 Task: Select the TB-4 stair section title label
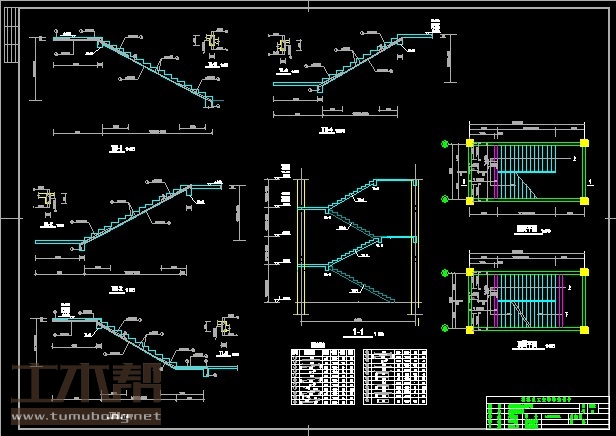tap(325, 130)
